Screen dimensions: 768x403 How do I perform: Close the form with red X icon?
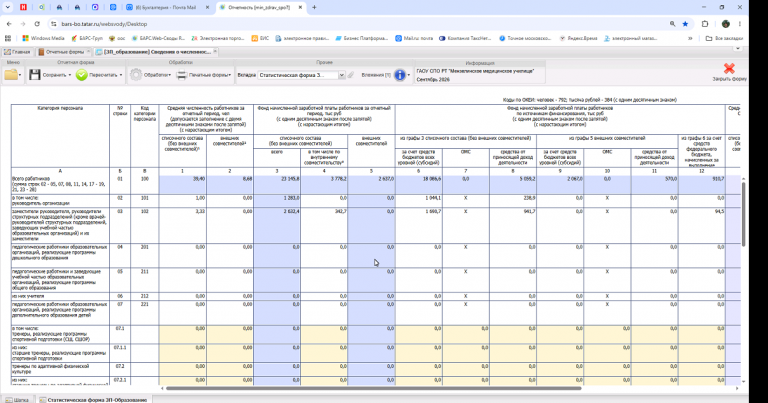[729, 69]
